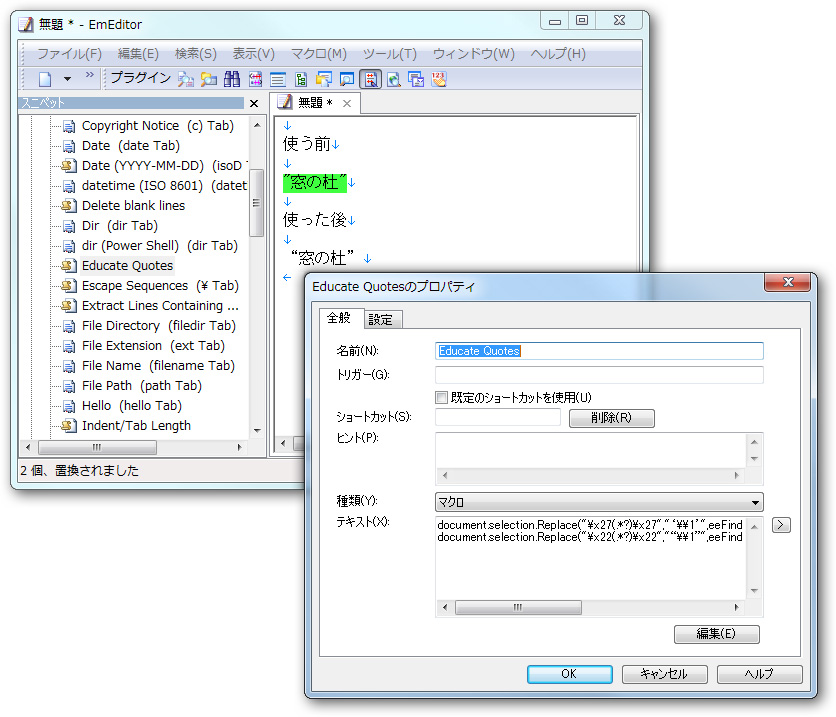836x717 pixels.
Task: Select the 無題 document tab
Action: [314, 102]
